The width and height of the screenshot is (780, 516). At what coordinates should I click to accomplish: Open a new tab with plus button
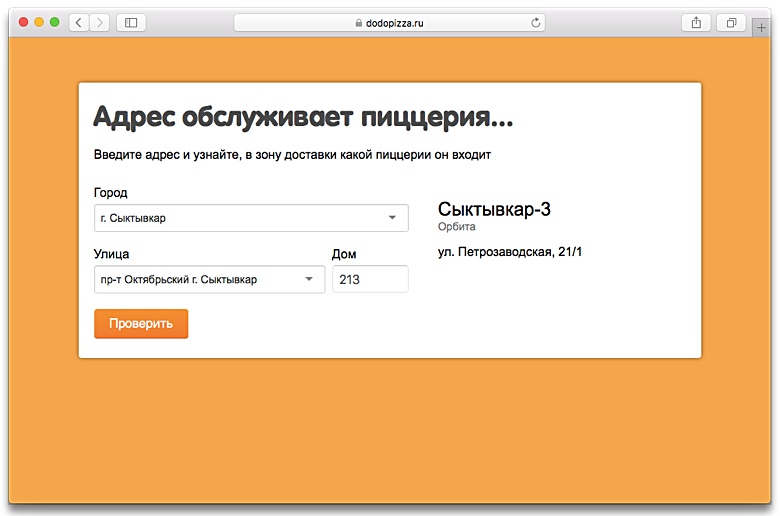(761, 28)
